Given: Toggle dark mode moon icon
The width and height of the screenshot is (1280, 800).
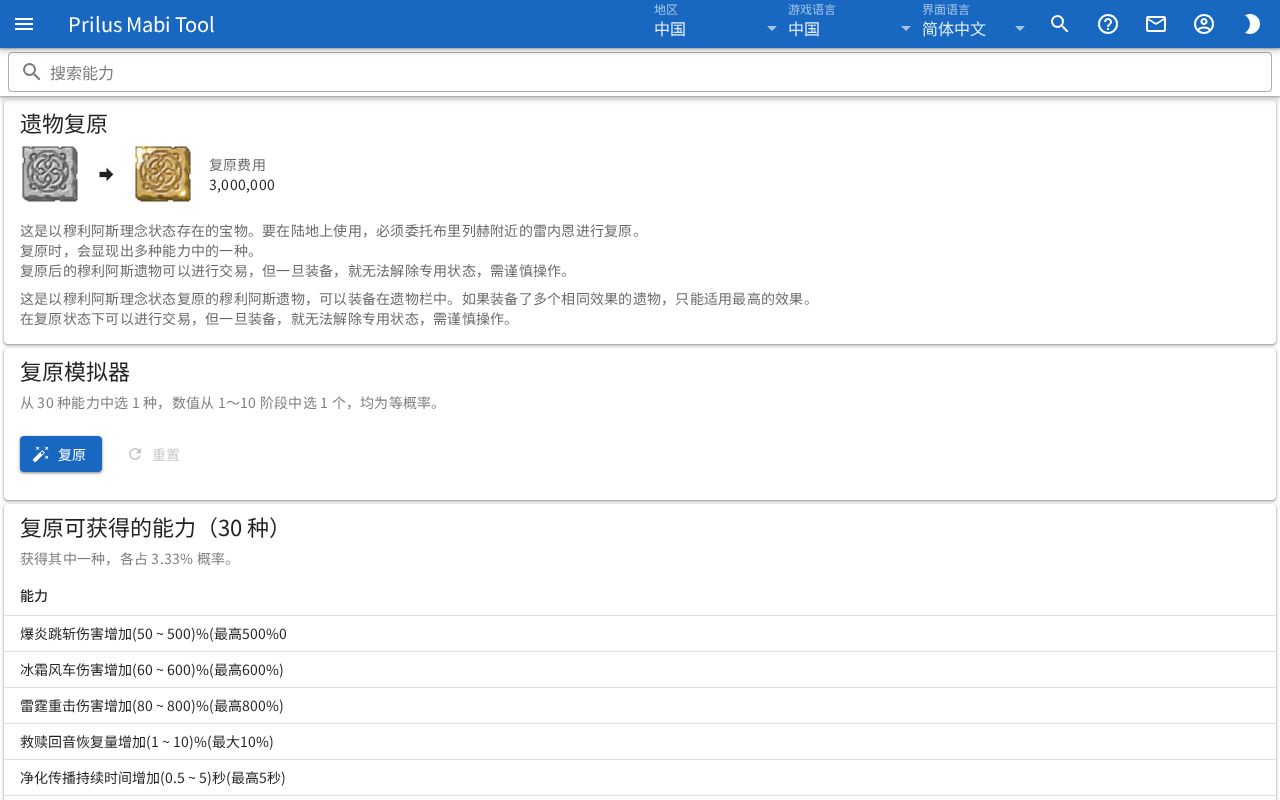Looking at the screenshot, I should (1252, 24).
